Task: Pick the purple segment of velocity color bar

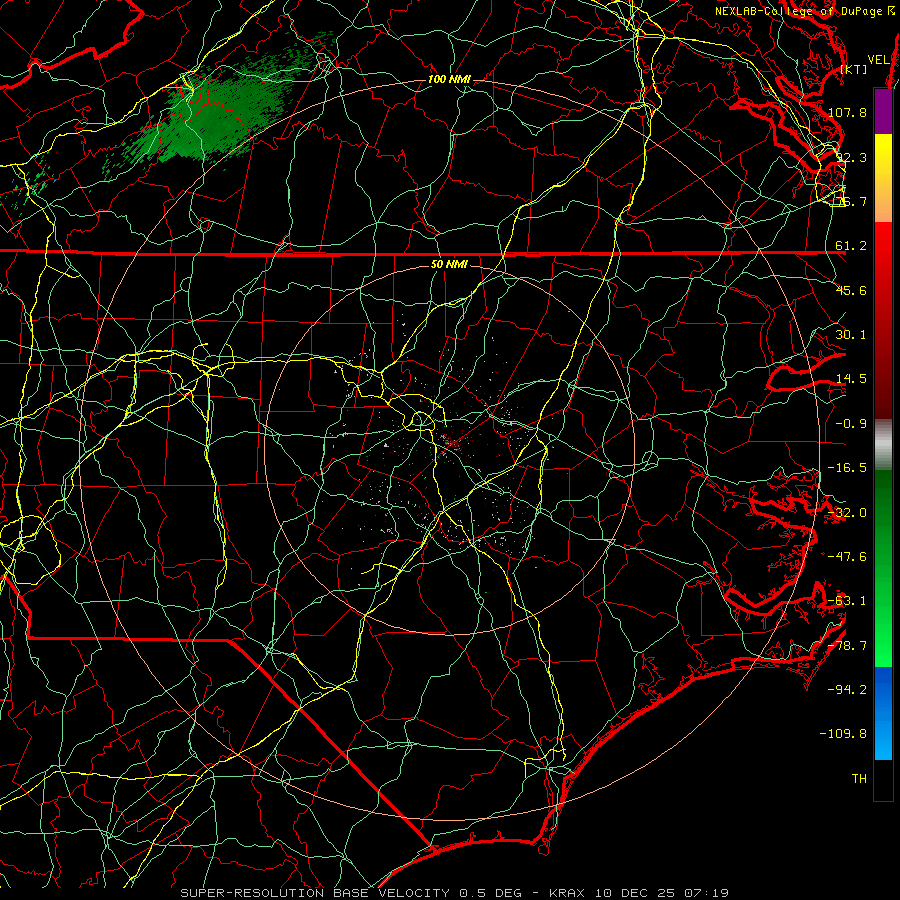Action: (883, 112)
